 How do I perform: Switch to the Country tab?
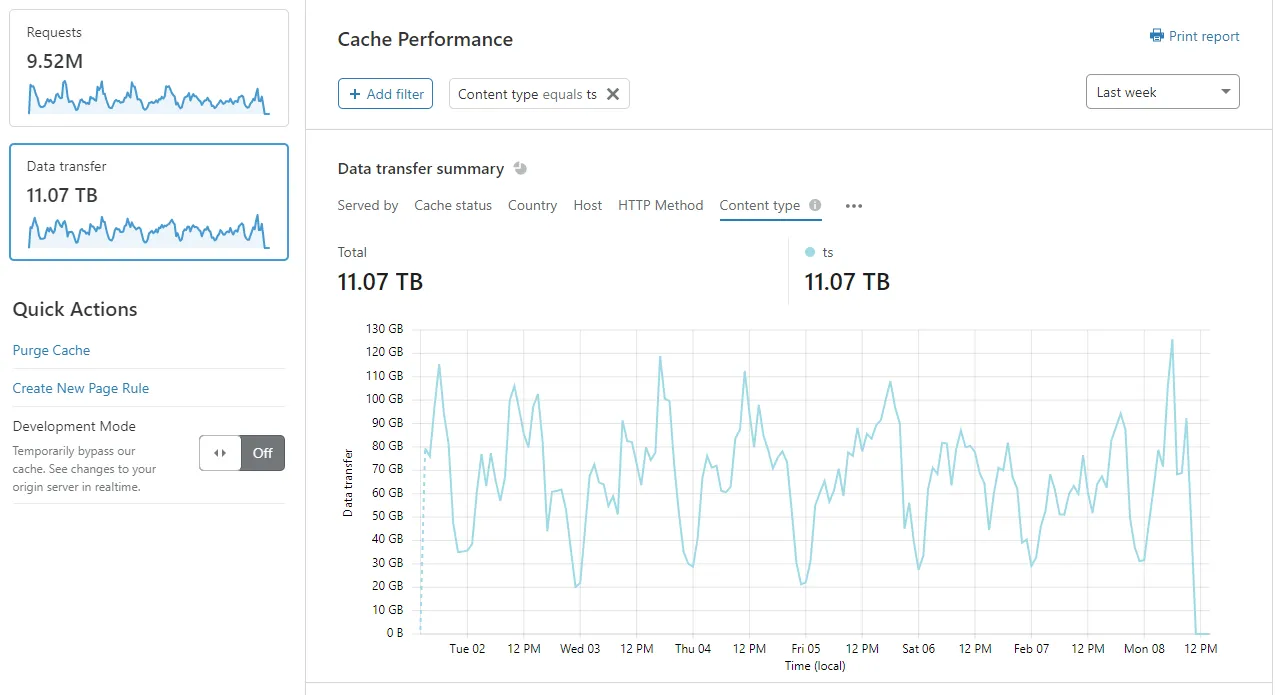532,205
